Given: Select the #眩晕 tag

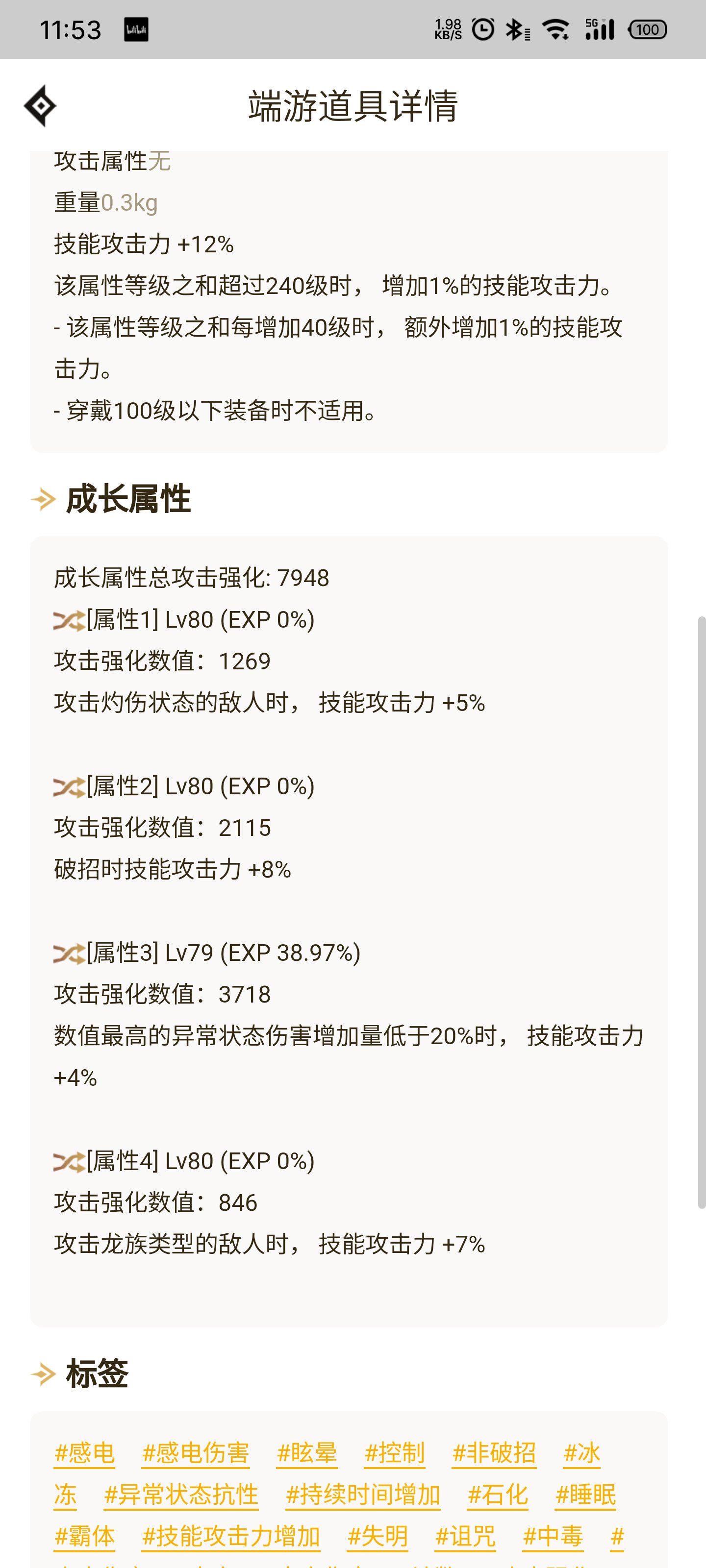Looking at the screenshot, I should point(307,1453).
